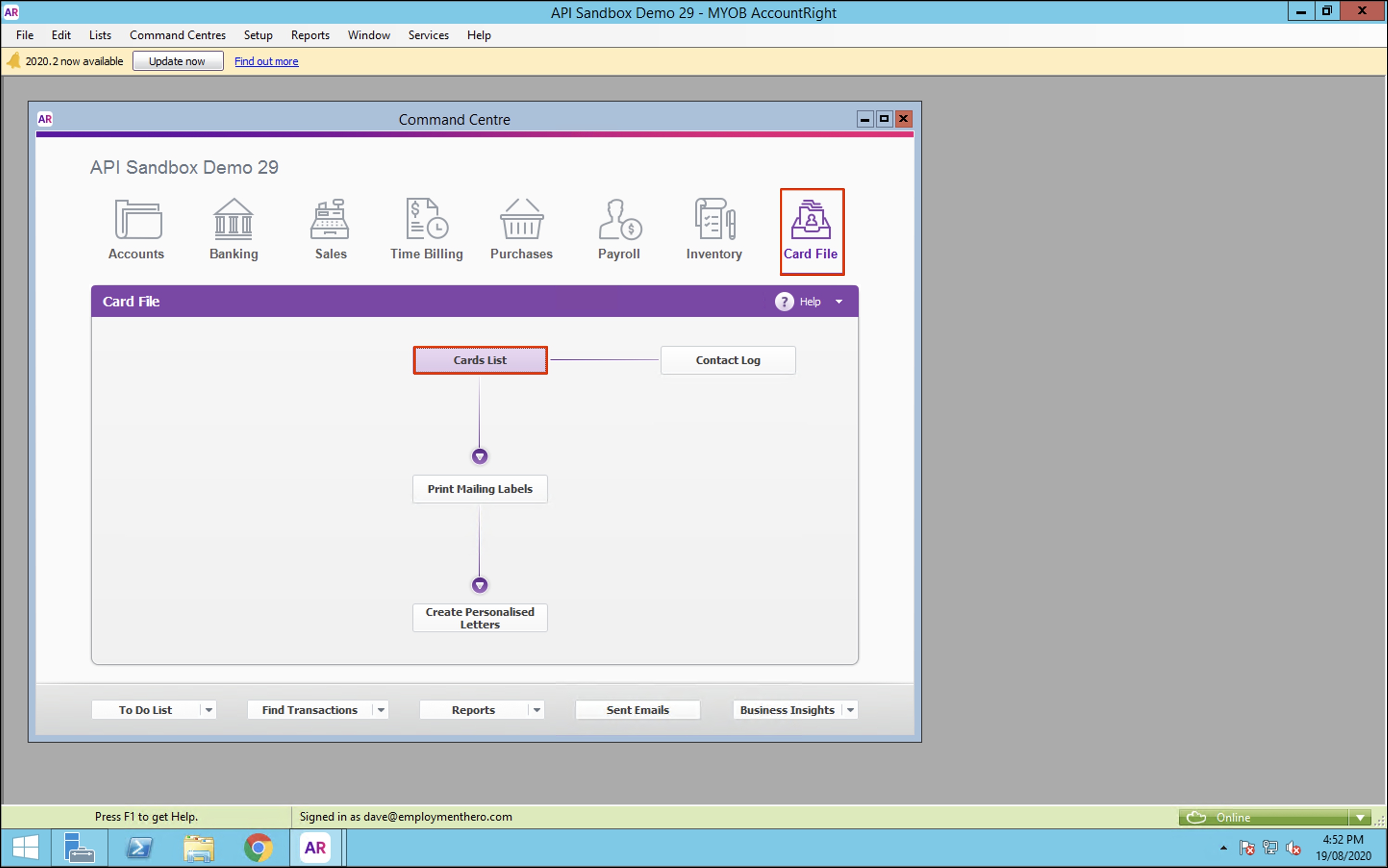Click the Card File icon
The width and height of the screenshot is (1388, 868).
pos(810,220)
